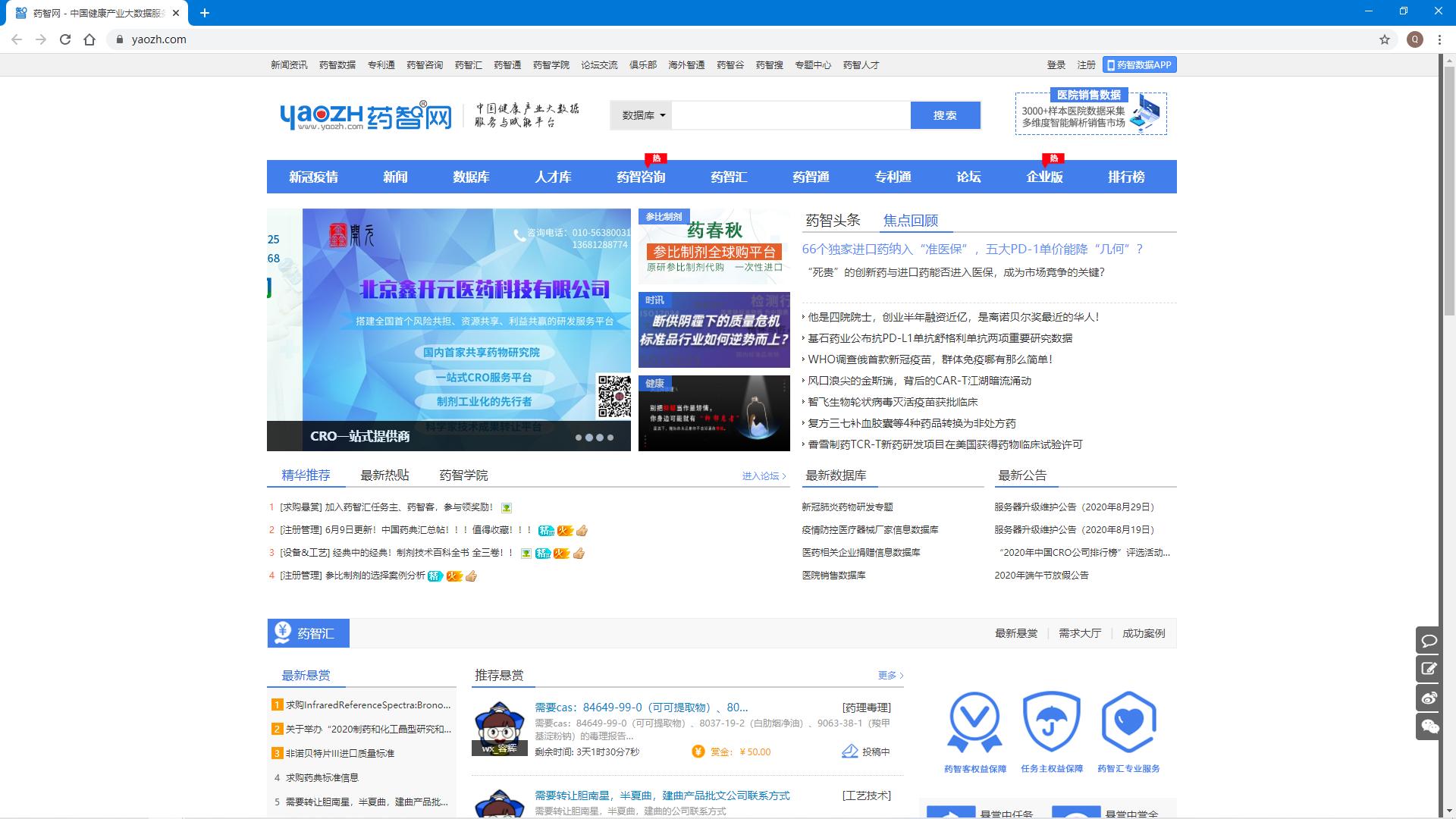Image resolution: width=1456 pixels, height=819 pixels.
Task: Open Chrome's three-dot browser menu
Action: [1438, 39]
